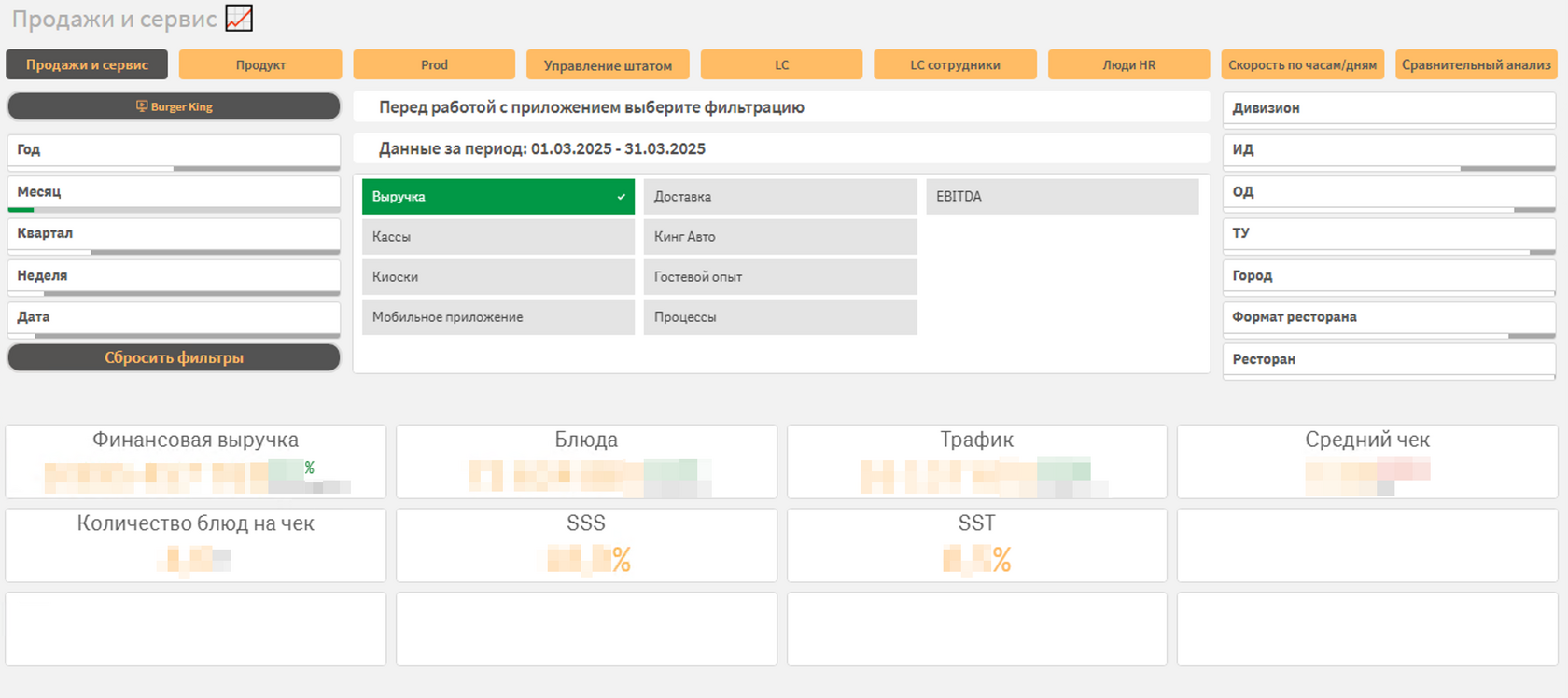
Task: Switch to the Продукт tab
Action: tap(260, 64)
